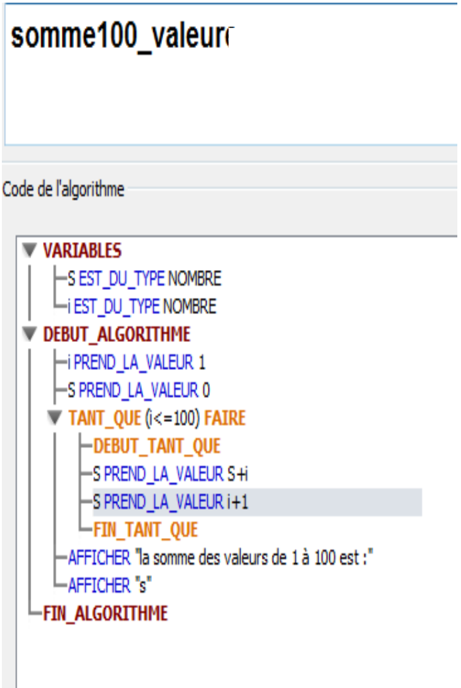
Task: Select the TANT_QUE (i<=100) FAIRE line
Action: (157, 418)
